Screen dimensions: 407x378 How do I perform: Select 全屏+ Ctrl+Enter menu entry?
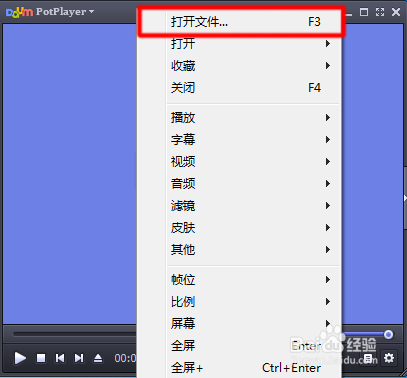(x=239, y=368)
